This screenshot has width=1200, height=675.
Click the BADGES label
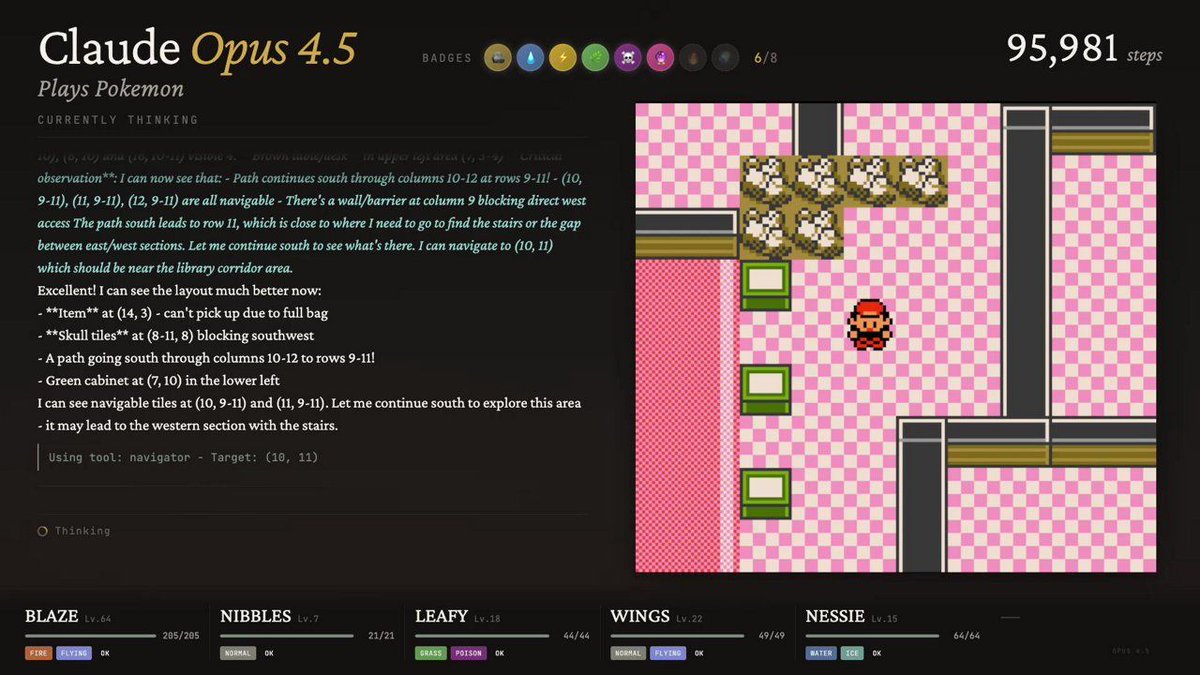click(447, 58)
